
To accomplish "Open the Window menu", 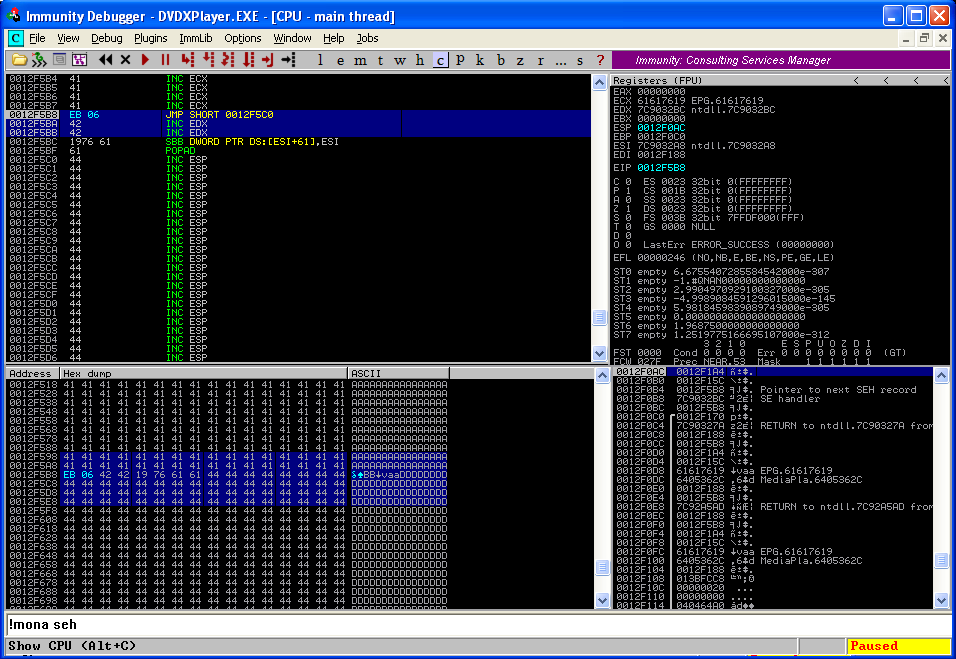I will point(292,38).
